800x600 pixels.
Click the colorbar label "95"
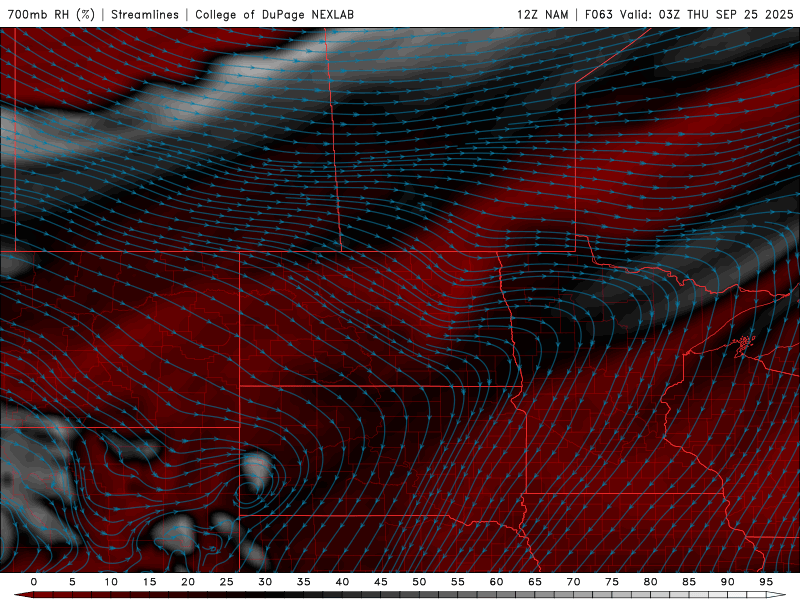tap(766, 582)
